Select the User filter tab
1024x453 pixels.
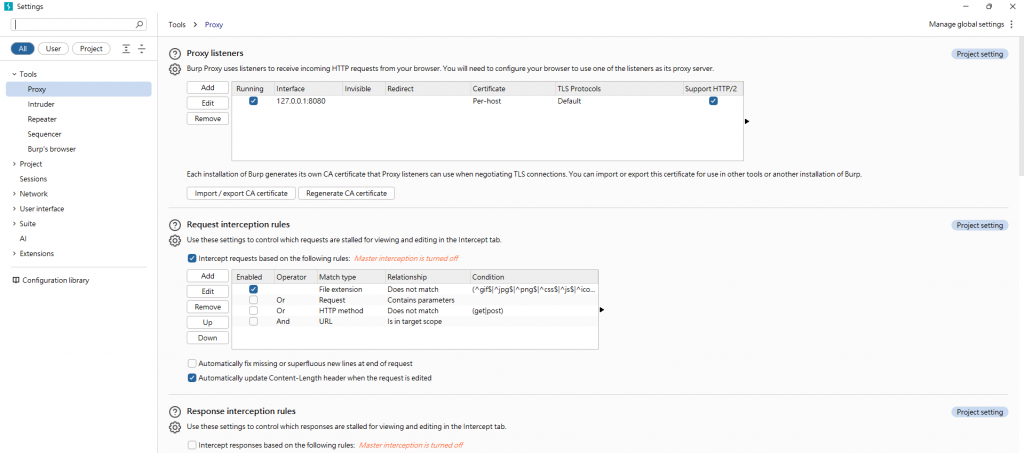tap(53, 49)
